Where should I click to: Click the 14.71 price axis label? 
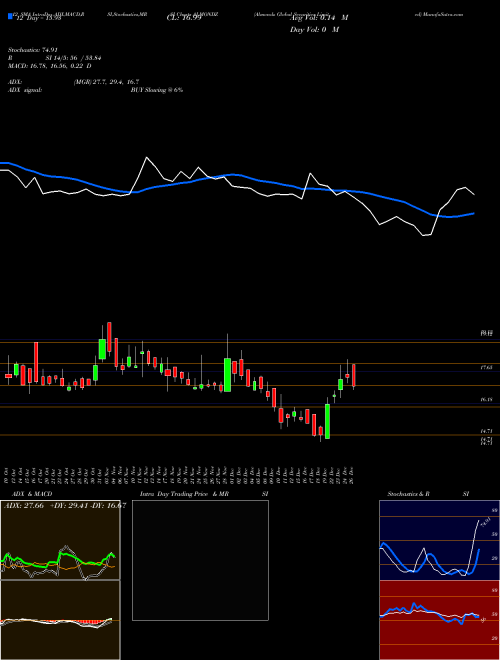tap(486, 431)
